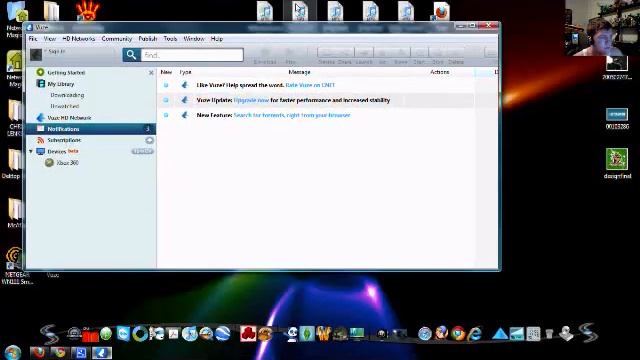
Task: Launch TeamViewer from the dock
Action: coord(123,334)
